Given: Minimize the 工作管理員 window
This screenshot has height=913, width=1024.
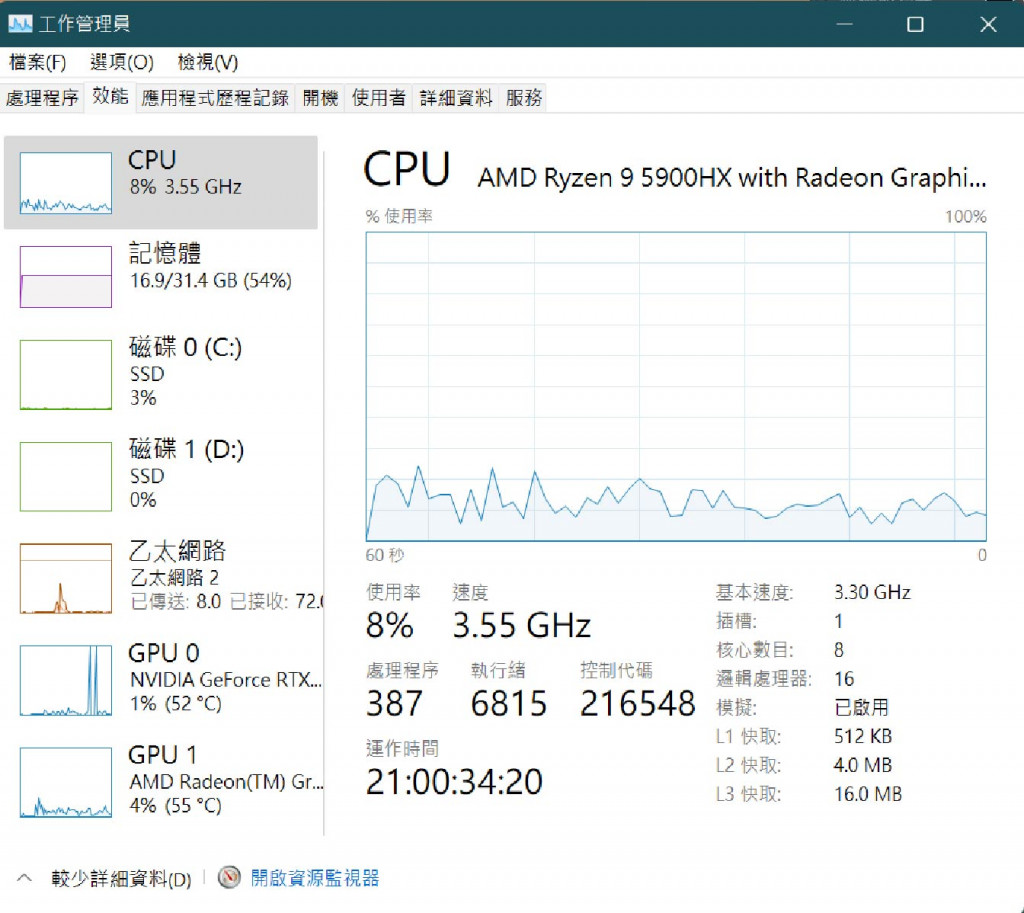Looking at the screenshot, I should [x=844, y=24].
